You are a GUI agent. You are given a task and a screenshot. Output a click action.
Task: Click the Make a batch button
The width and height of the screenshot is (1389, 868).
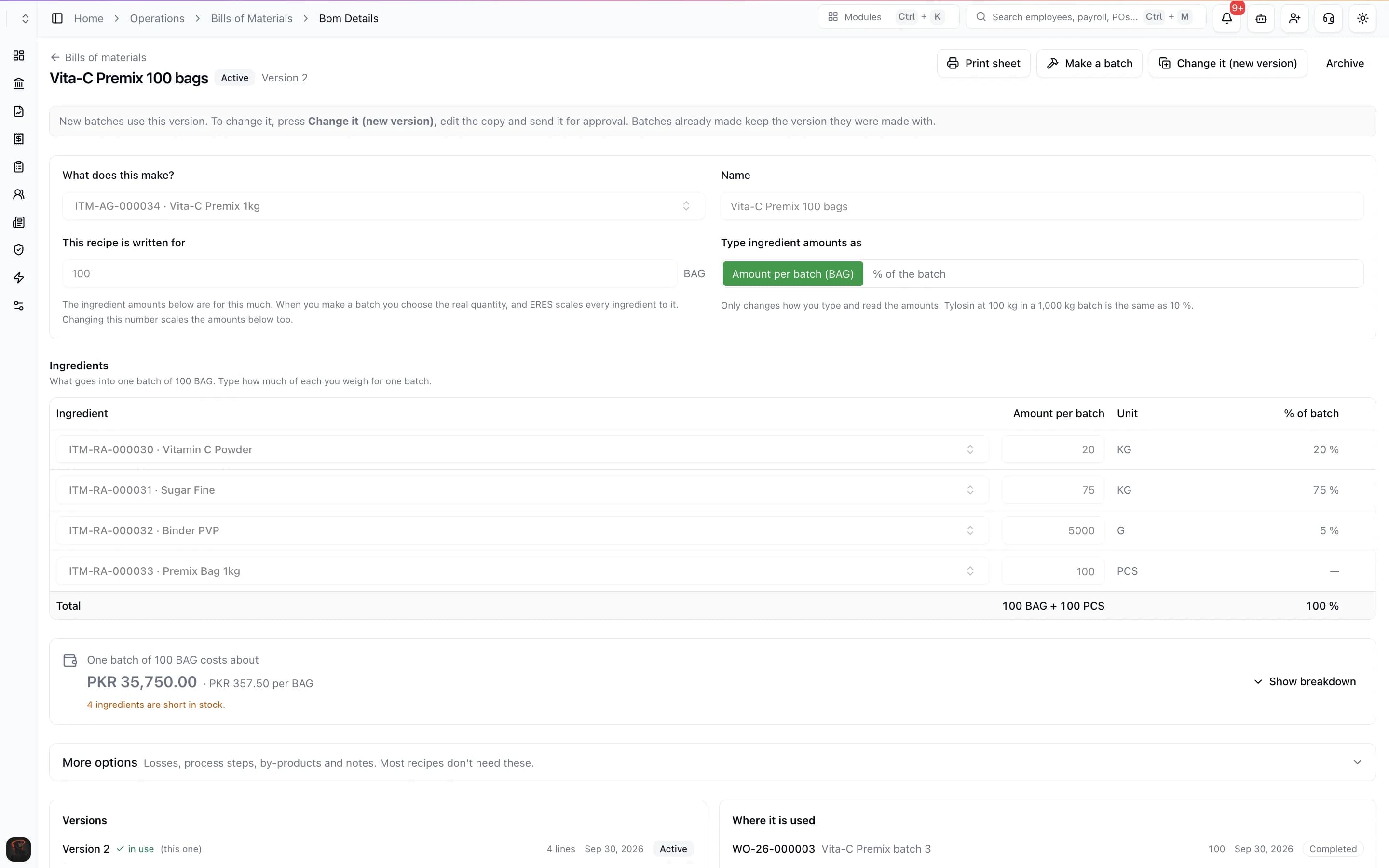point(1089,63)
